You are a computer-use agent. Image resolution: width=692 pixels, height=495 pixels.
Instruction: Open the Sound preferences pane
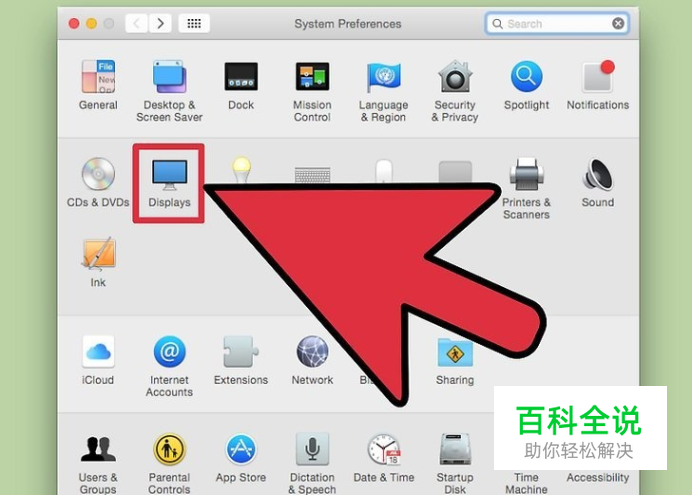pyautogui.click(x=598, y=182)
